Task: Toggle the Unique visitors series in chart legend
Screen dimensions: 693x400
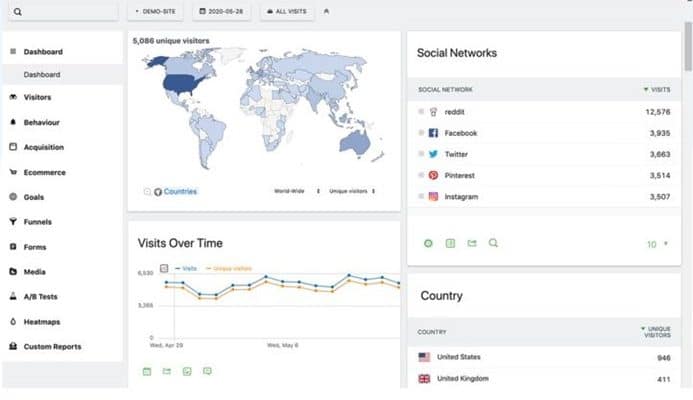Action: click(229, 268)
